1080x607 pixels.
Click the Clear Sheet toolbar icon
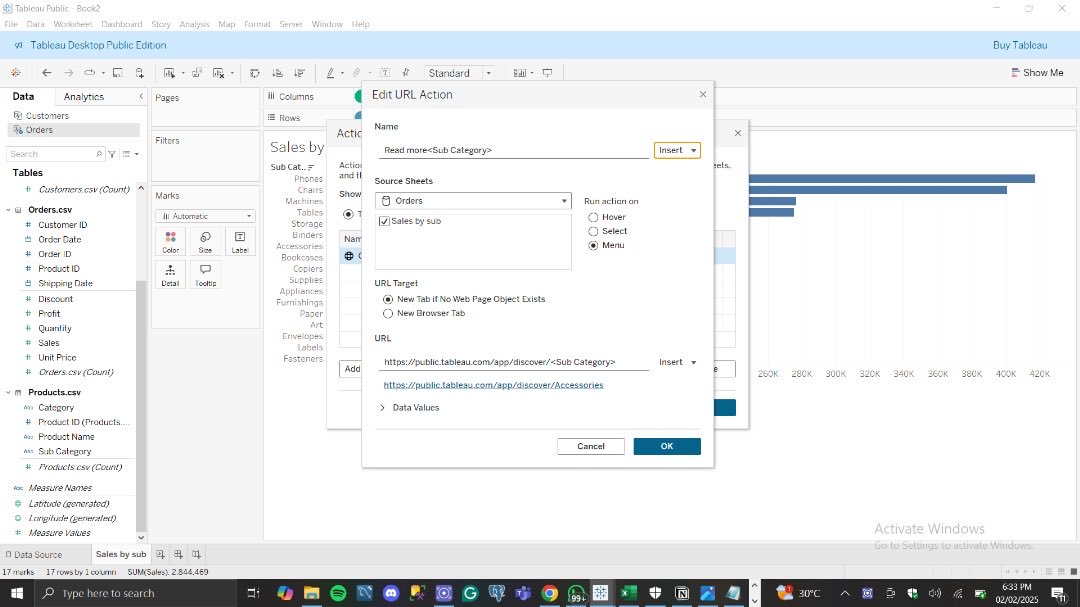(x=218, y=72)
